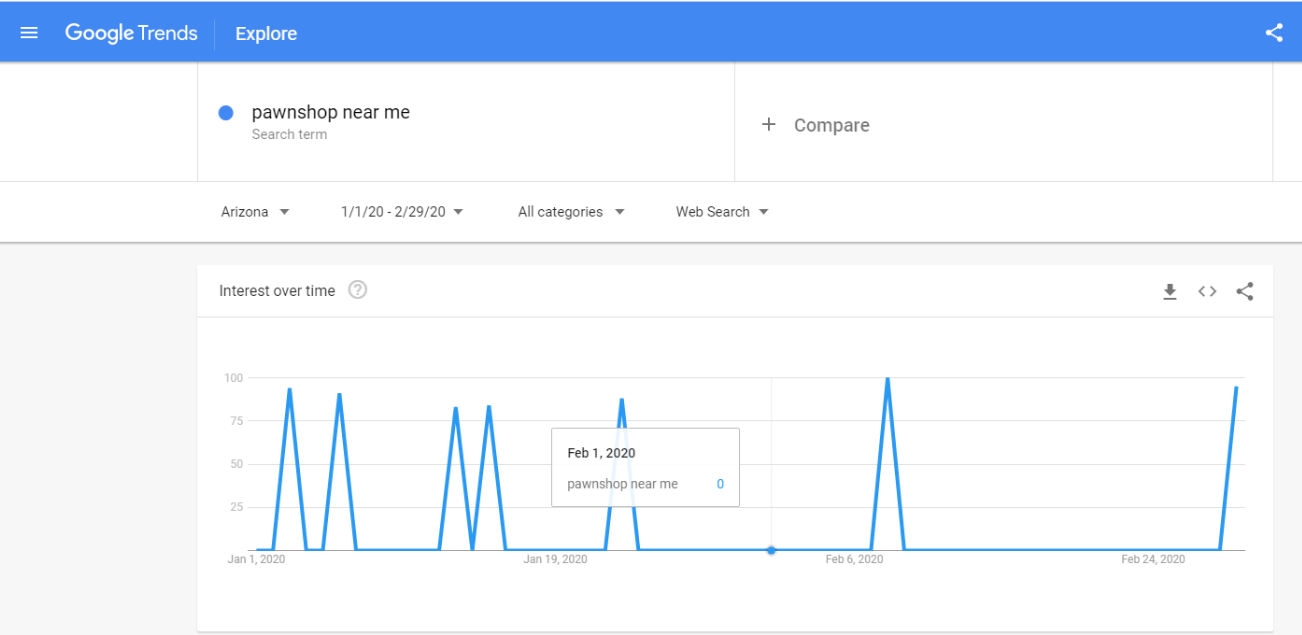Open the Web Search type dropdown
This screenshot has width=1302, height=635.
(x=722, y=212)
